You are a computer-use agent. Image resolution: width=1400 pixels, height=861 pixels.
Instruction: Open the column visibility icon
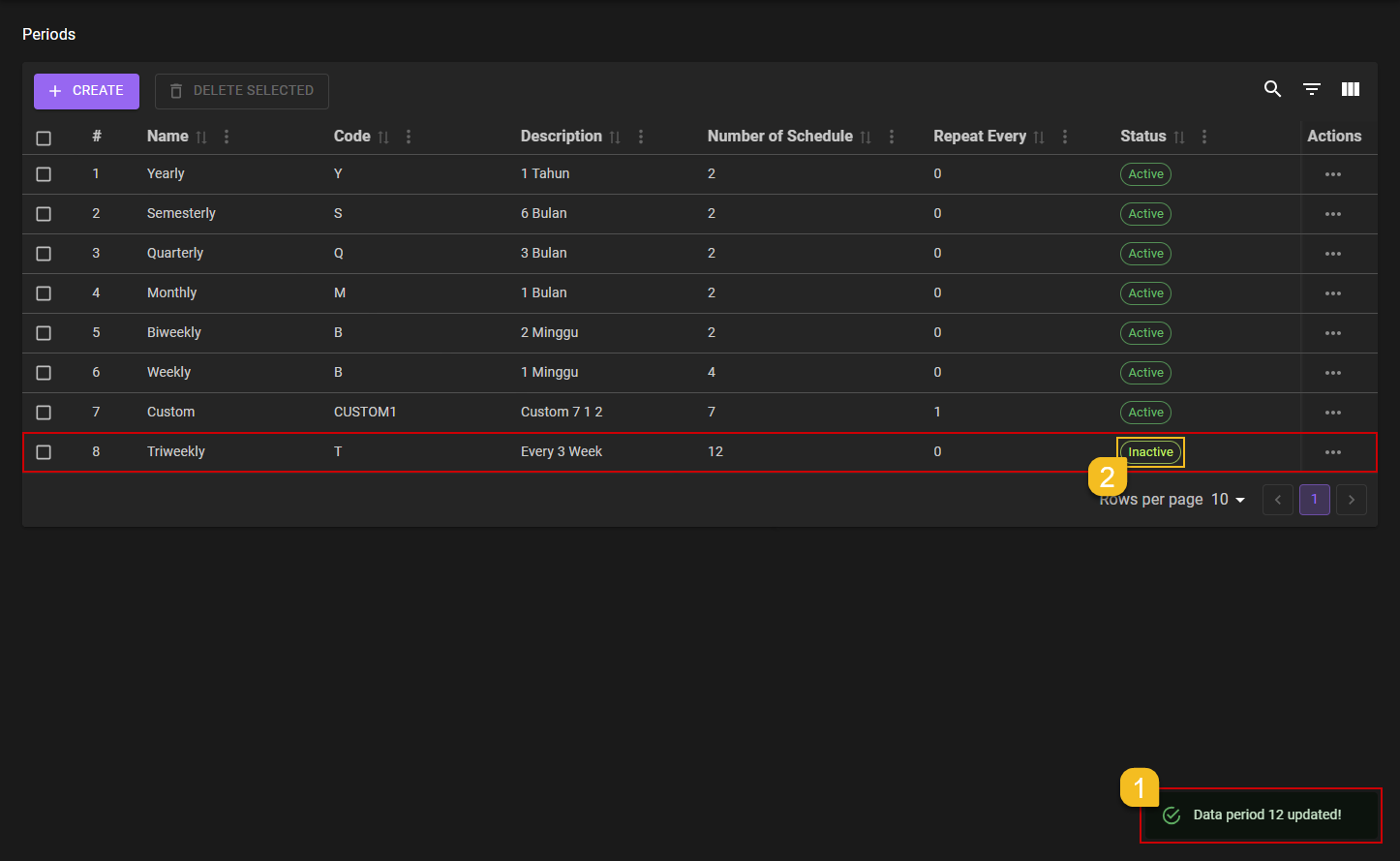click(x=1351, y=89)
